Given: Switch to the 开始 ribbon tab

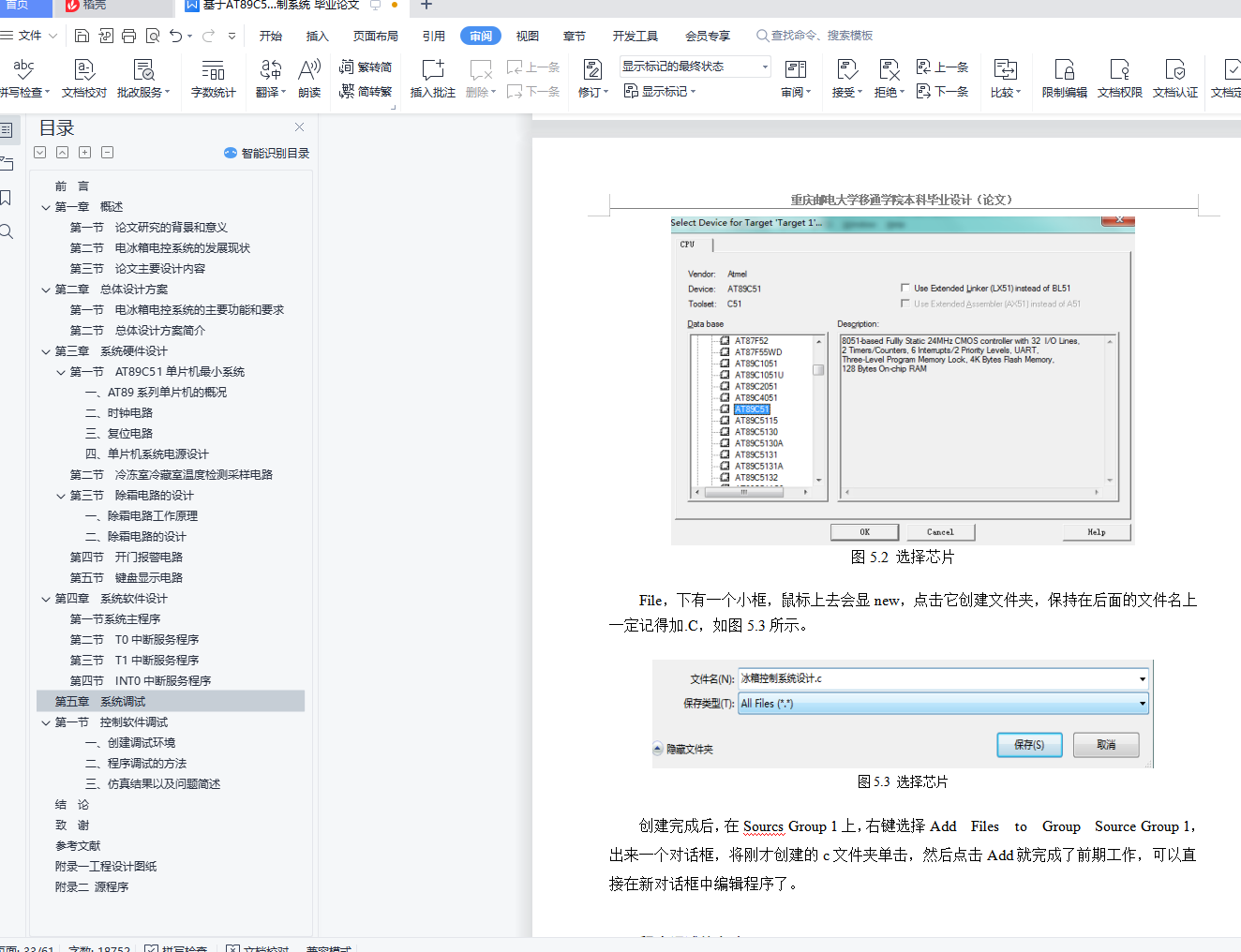Looking at the screenshot, I should click(x=271, y=36).
